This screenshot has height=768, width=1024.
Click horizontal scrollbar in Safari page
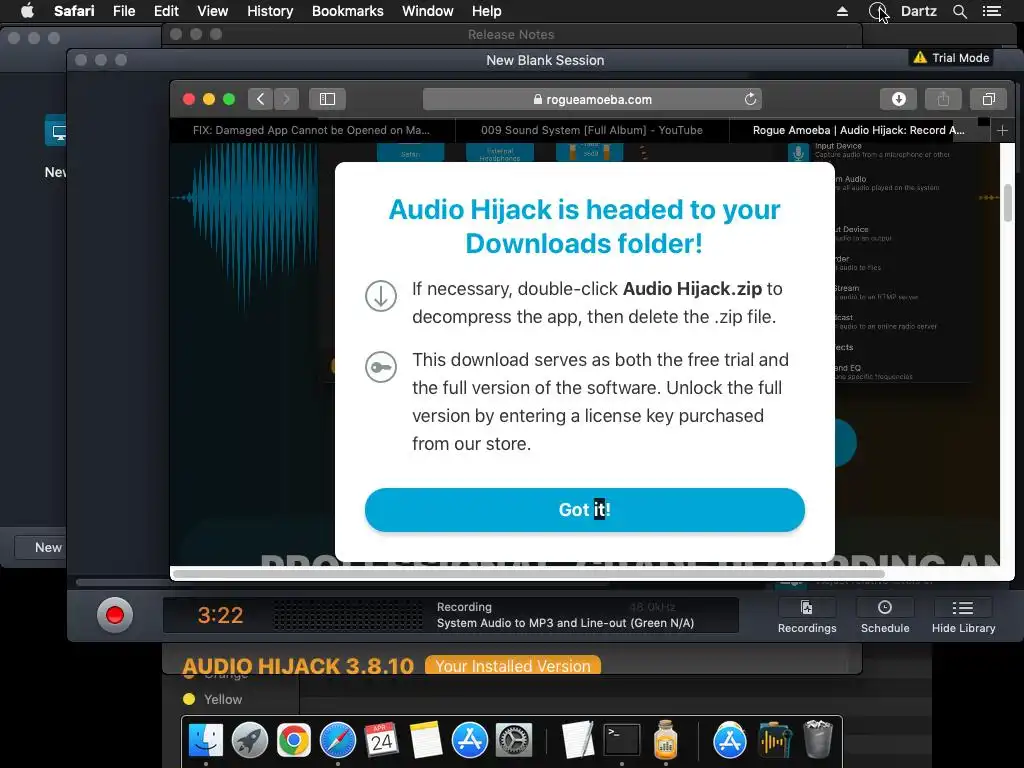tap(528, 574)
